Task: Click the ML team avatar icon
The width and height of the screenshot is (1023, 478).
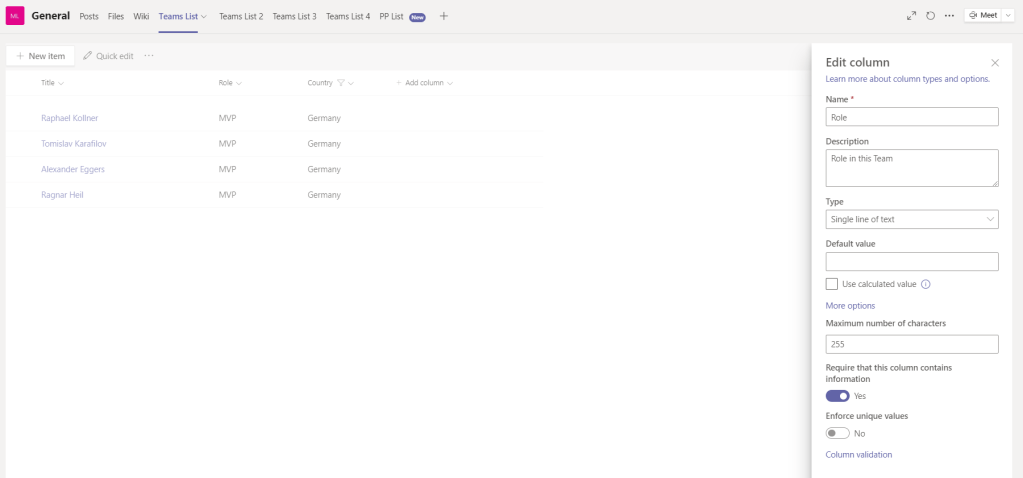Action: click(x=15, y=16)
